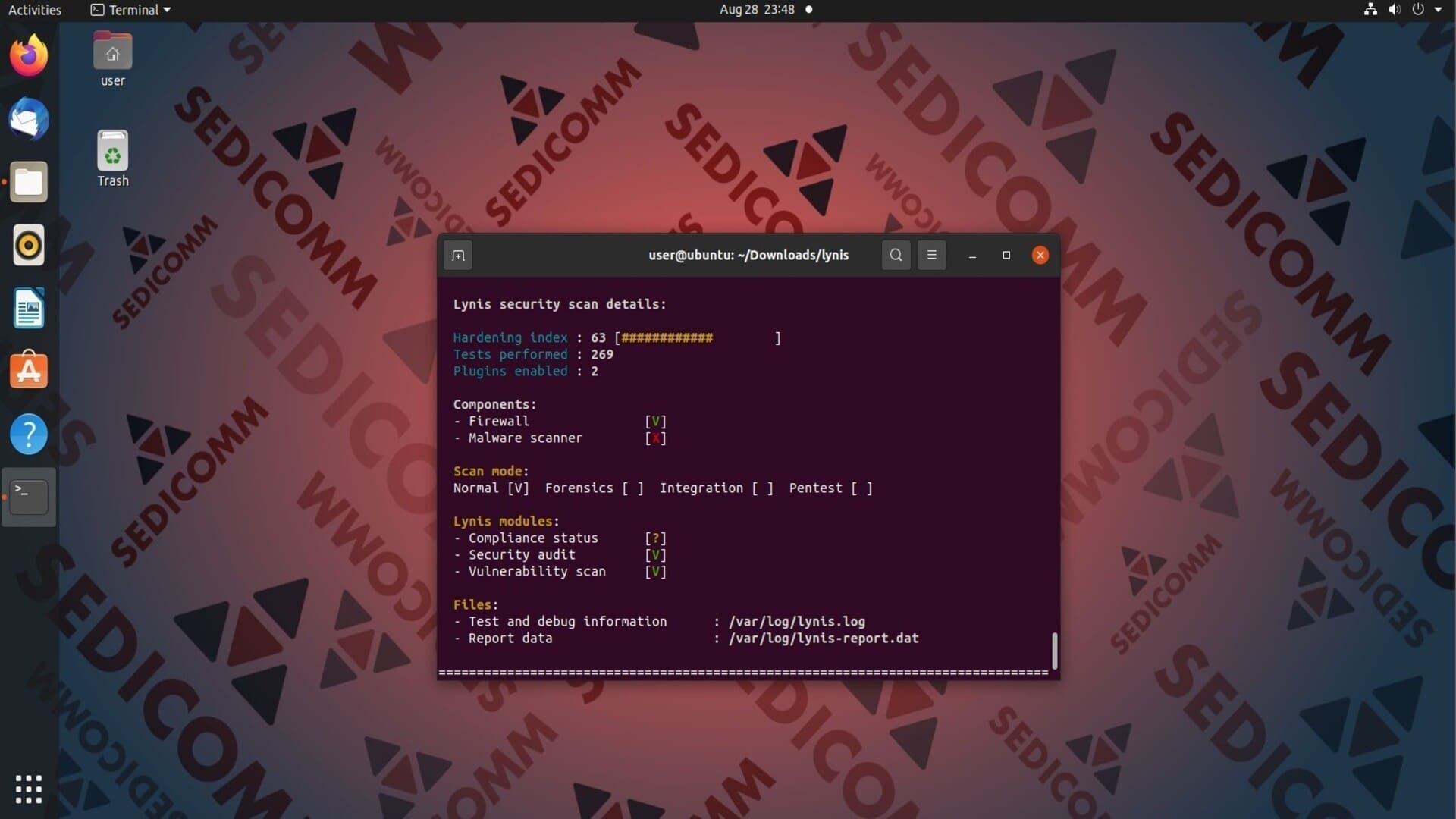Viewport: 1456px width, 819px height.
Task: Click the 'Lynis modules:' heading
Action: pos(506,522)
